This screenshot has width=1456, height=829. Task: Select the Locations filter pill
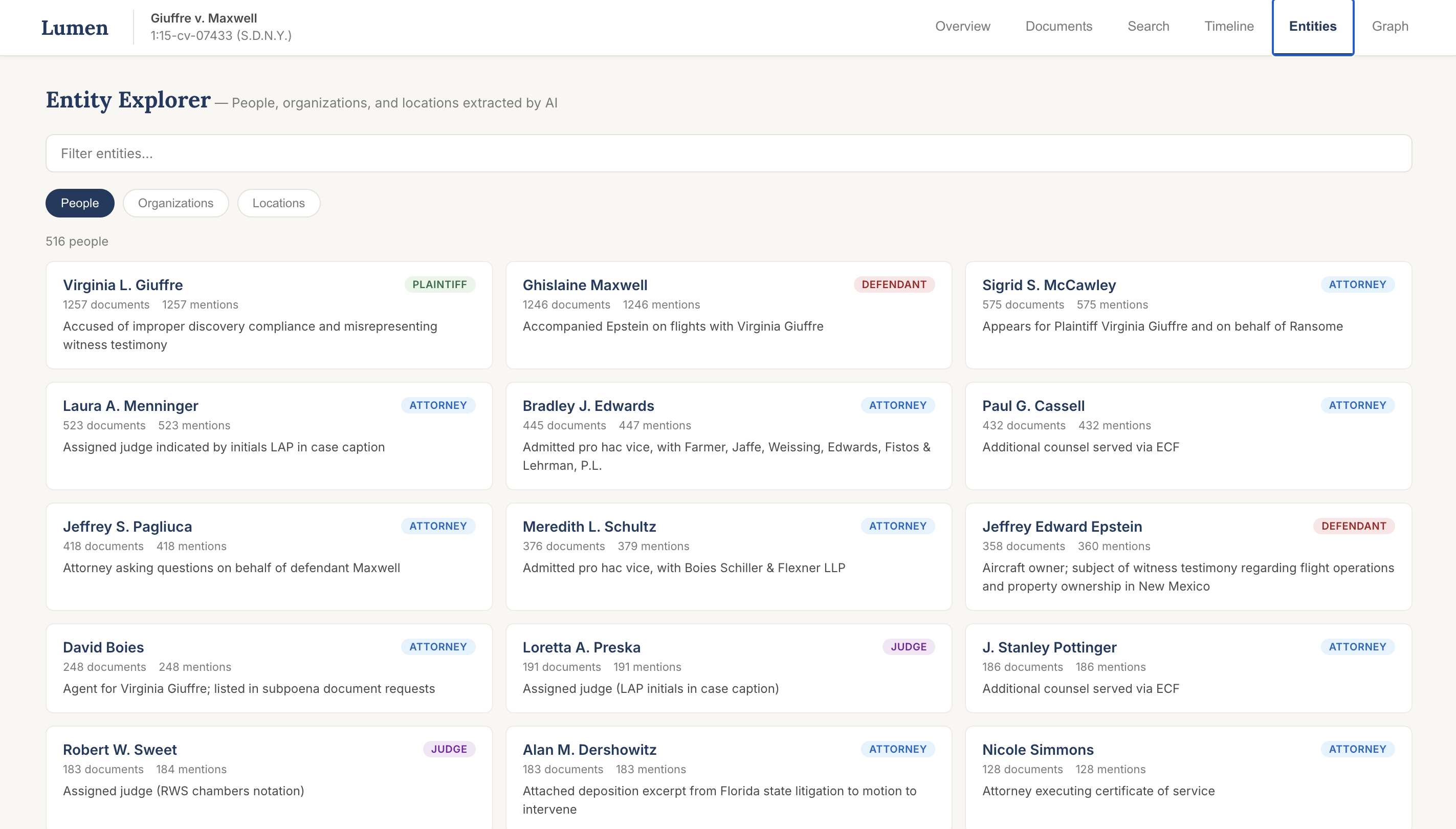[278, 203]
